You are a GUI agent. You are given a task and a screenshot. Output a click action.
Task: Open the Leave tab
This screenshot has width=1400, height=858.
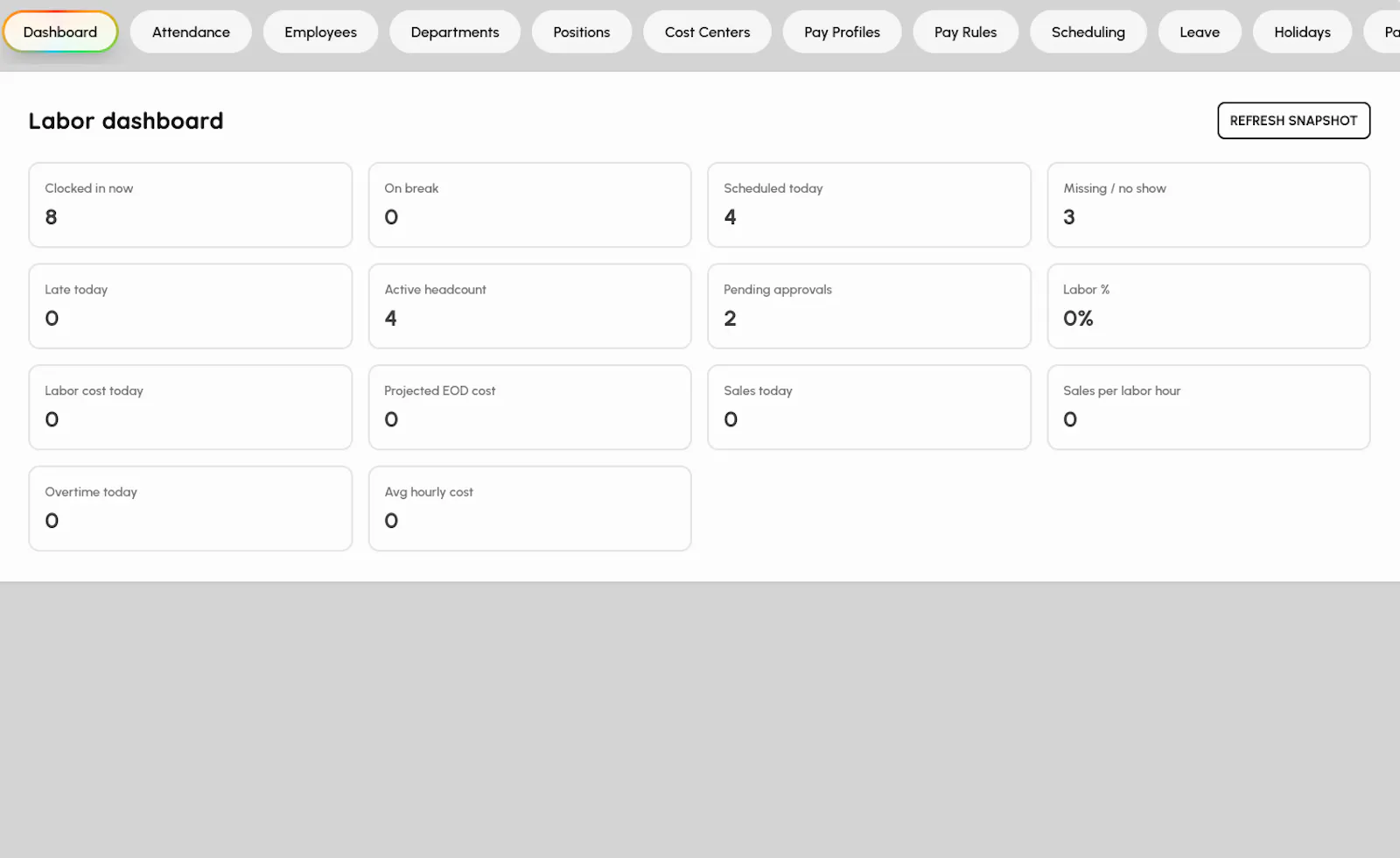(x=1200, y=32)
